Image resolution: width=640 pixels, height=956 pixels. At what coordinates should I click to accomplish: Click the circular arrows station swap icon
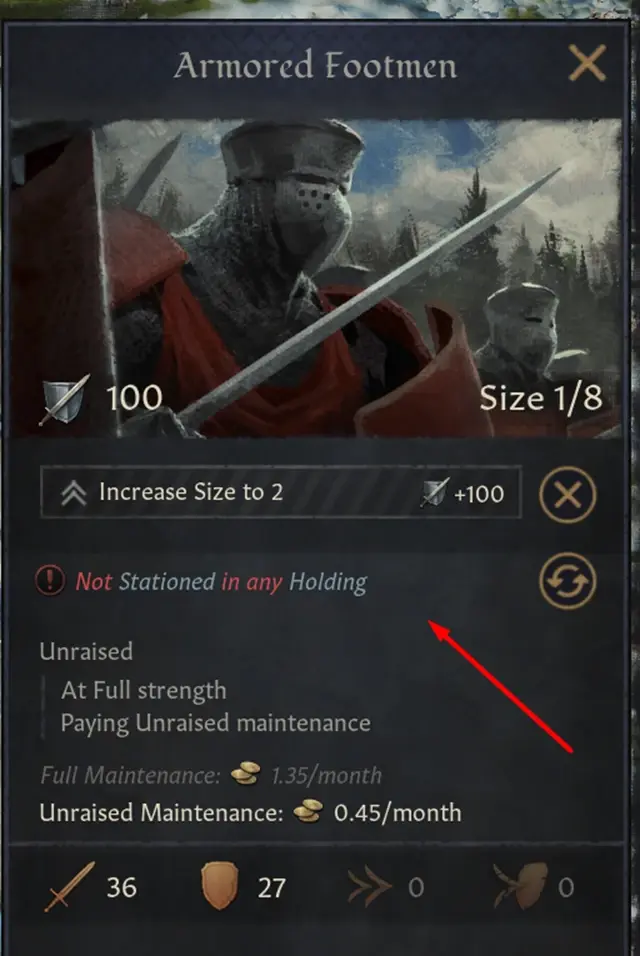[567, 581]
